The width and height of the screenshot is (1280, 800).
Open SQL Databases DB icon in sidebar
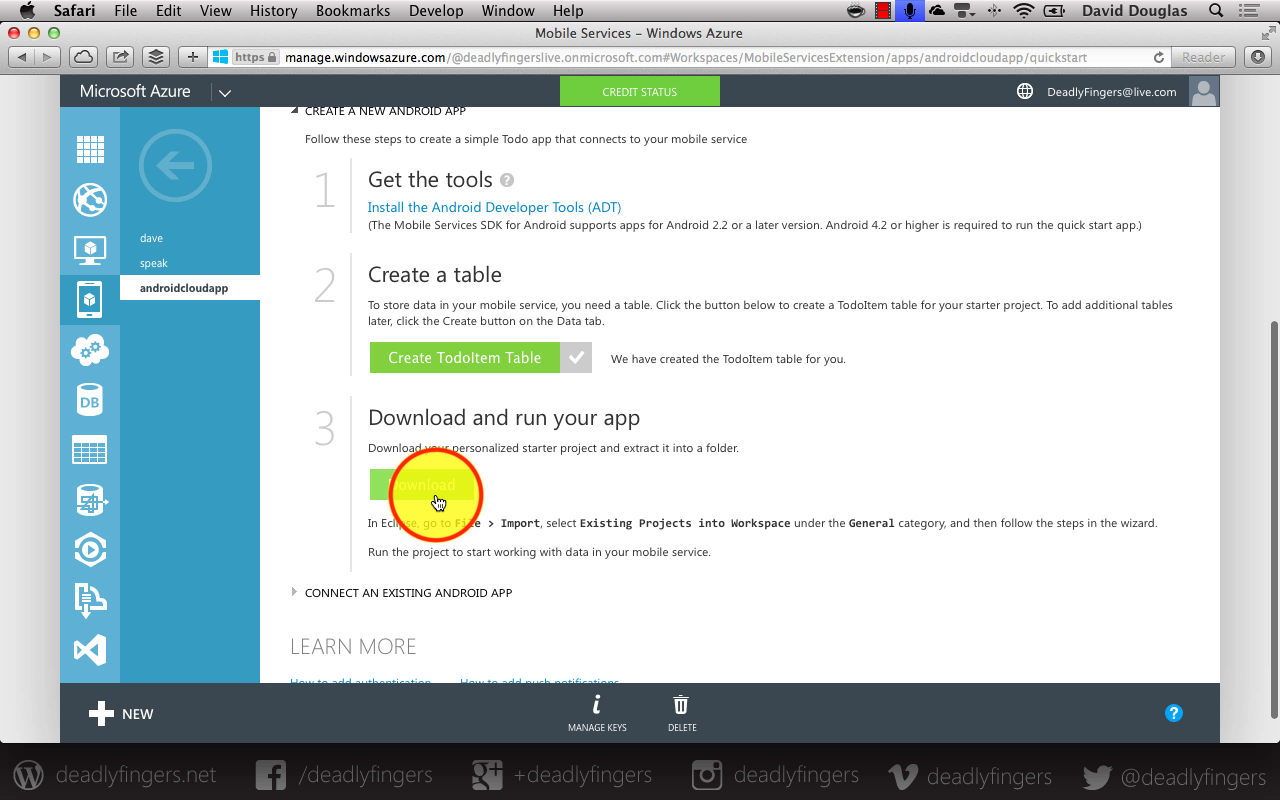[x=90, y=400]
